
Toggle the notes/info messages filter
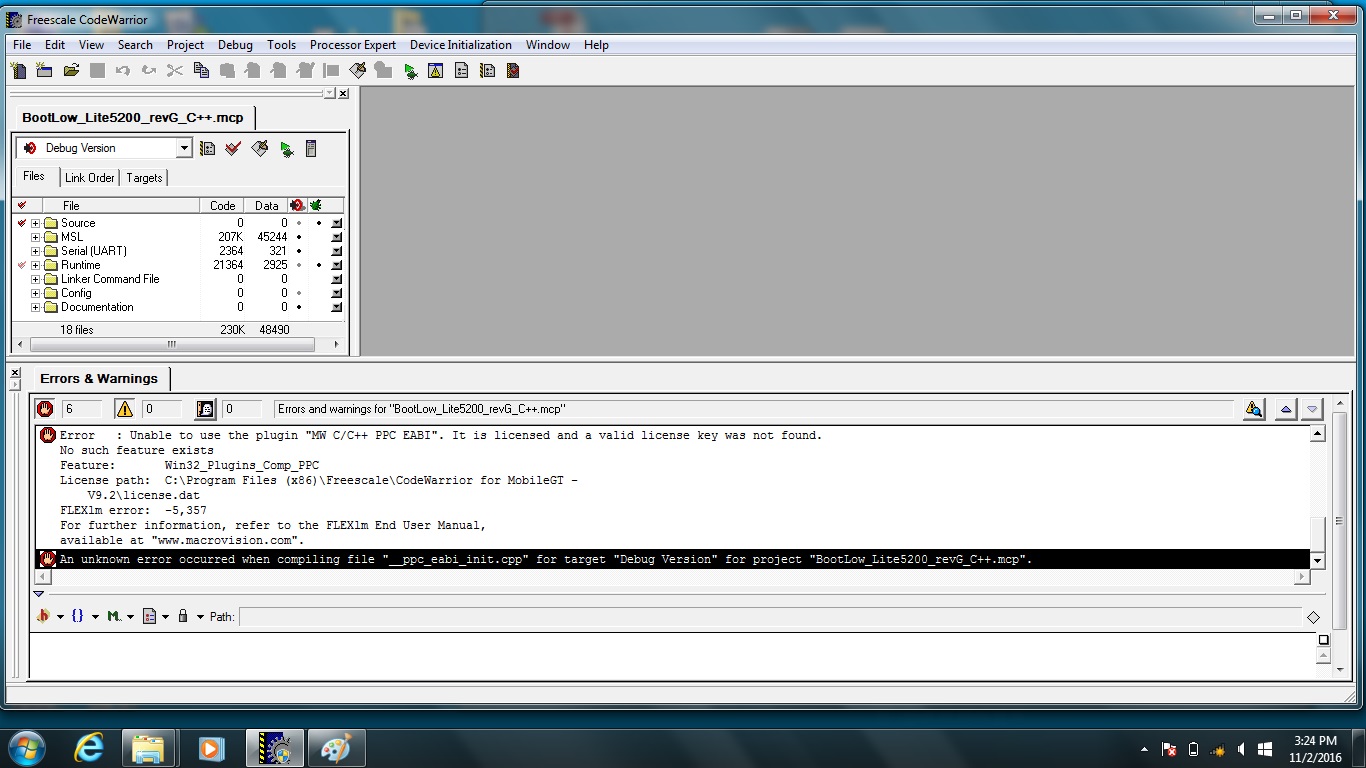pos(205,408)
